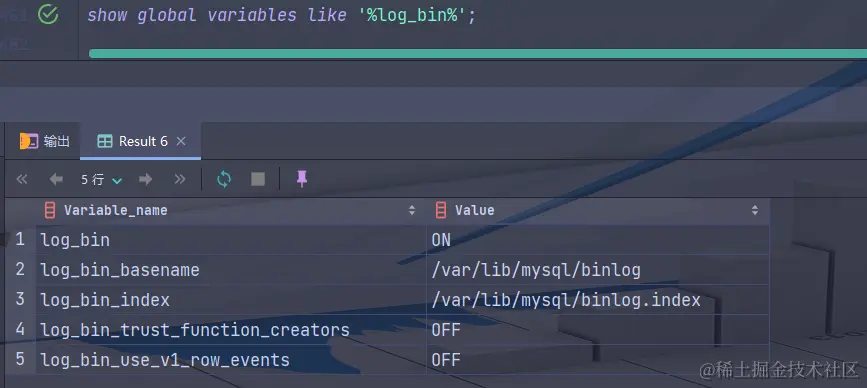Close the Result 6 tab

pos(181,141)
